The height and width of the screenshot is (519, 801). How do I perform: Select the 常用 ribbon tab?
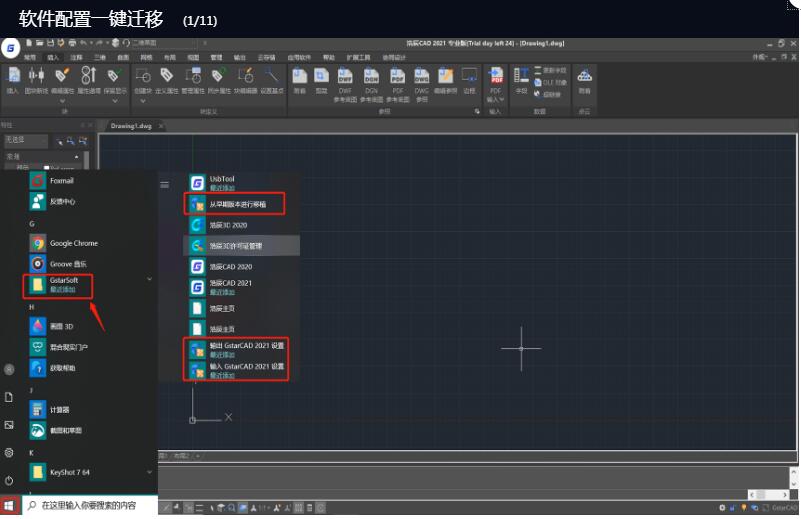click(x=30, y=58)
